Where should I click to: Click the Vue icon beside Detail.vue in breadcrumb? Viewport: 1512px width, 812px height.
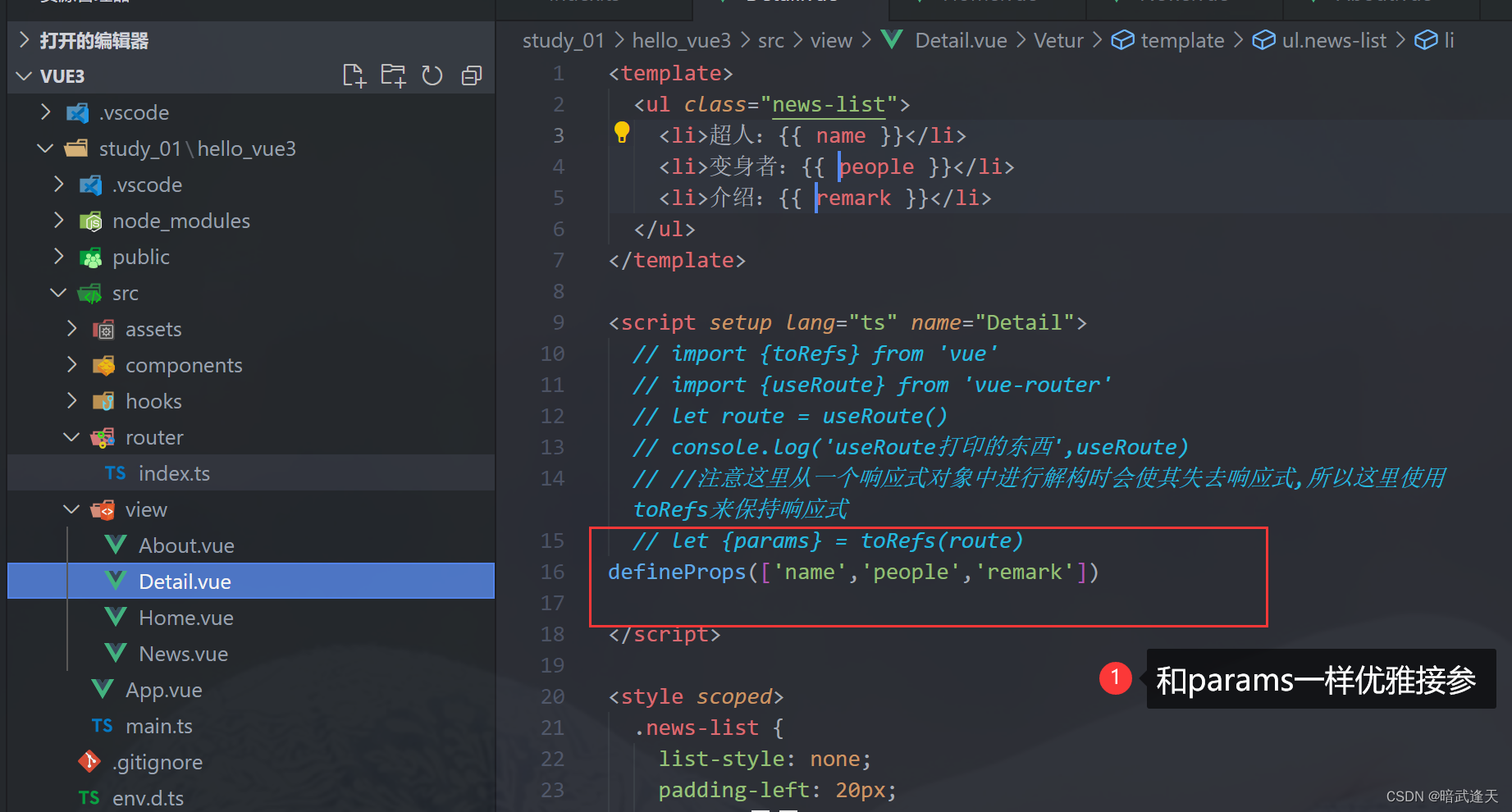892,39
